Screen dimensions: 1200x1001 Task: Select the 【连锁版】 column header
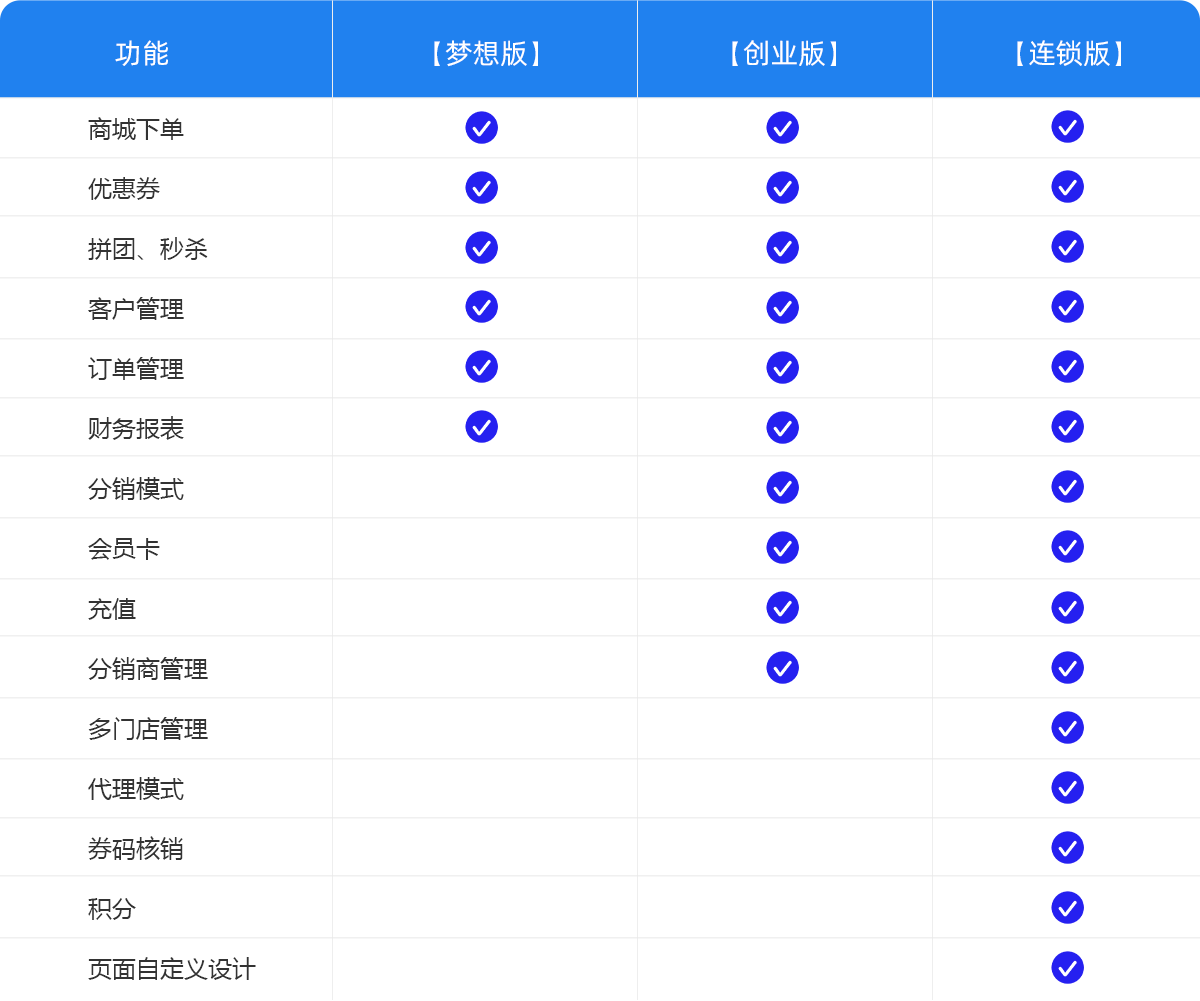click(1068, 53)
